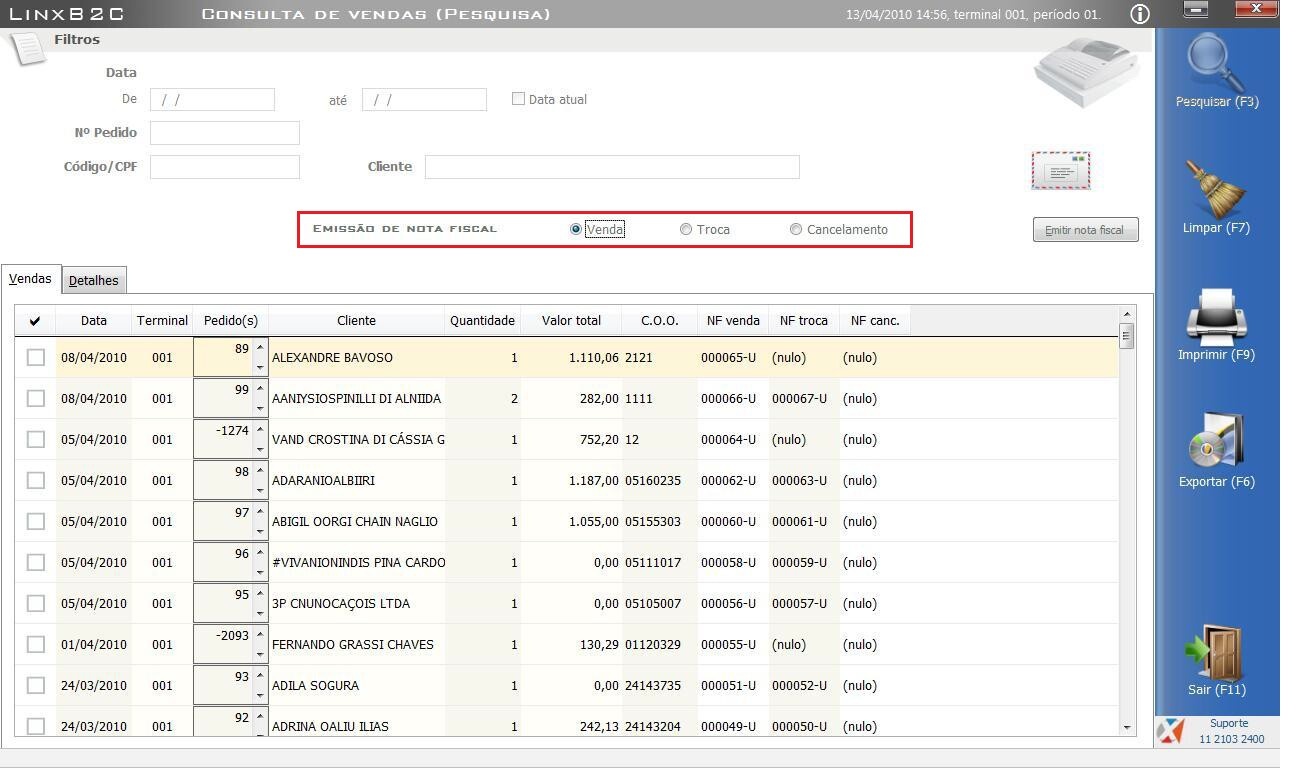Open the info icon in title bar
This screenshot has width=1298, height=778.
1139,14
